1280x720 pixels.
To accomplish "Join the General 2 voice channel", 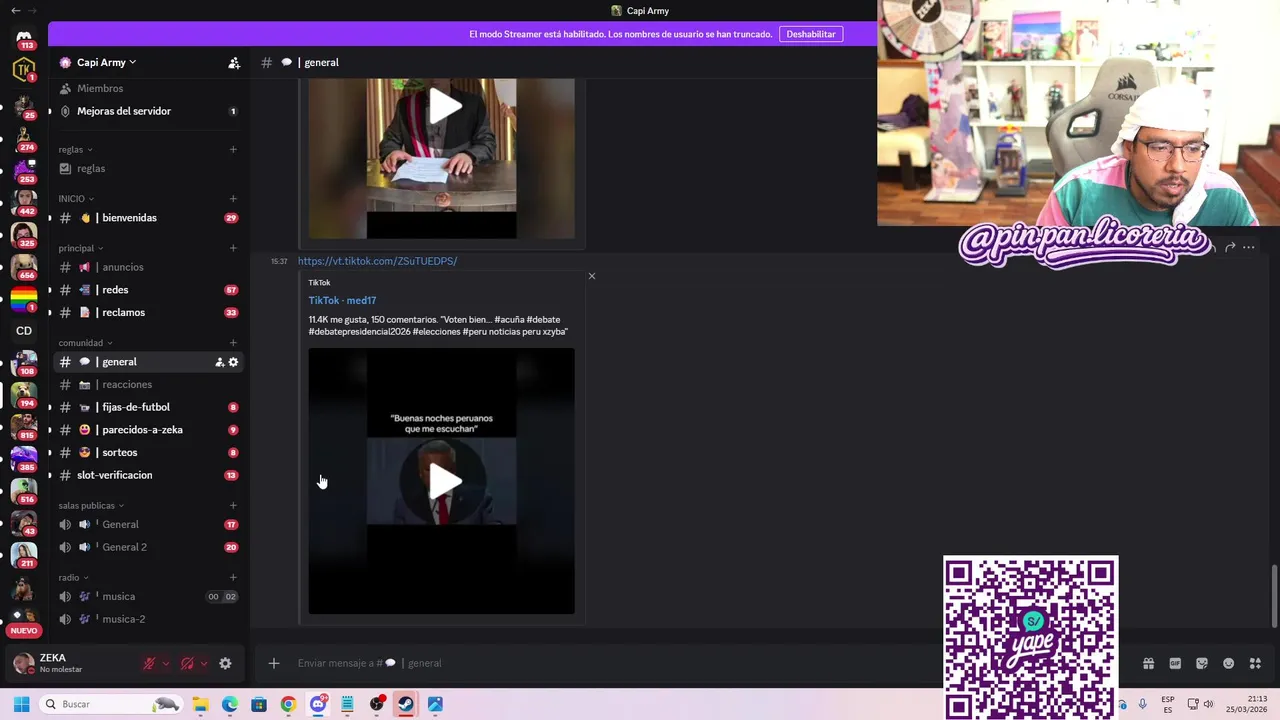I will [x=149, y=547].
